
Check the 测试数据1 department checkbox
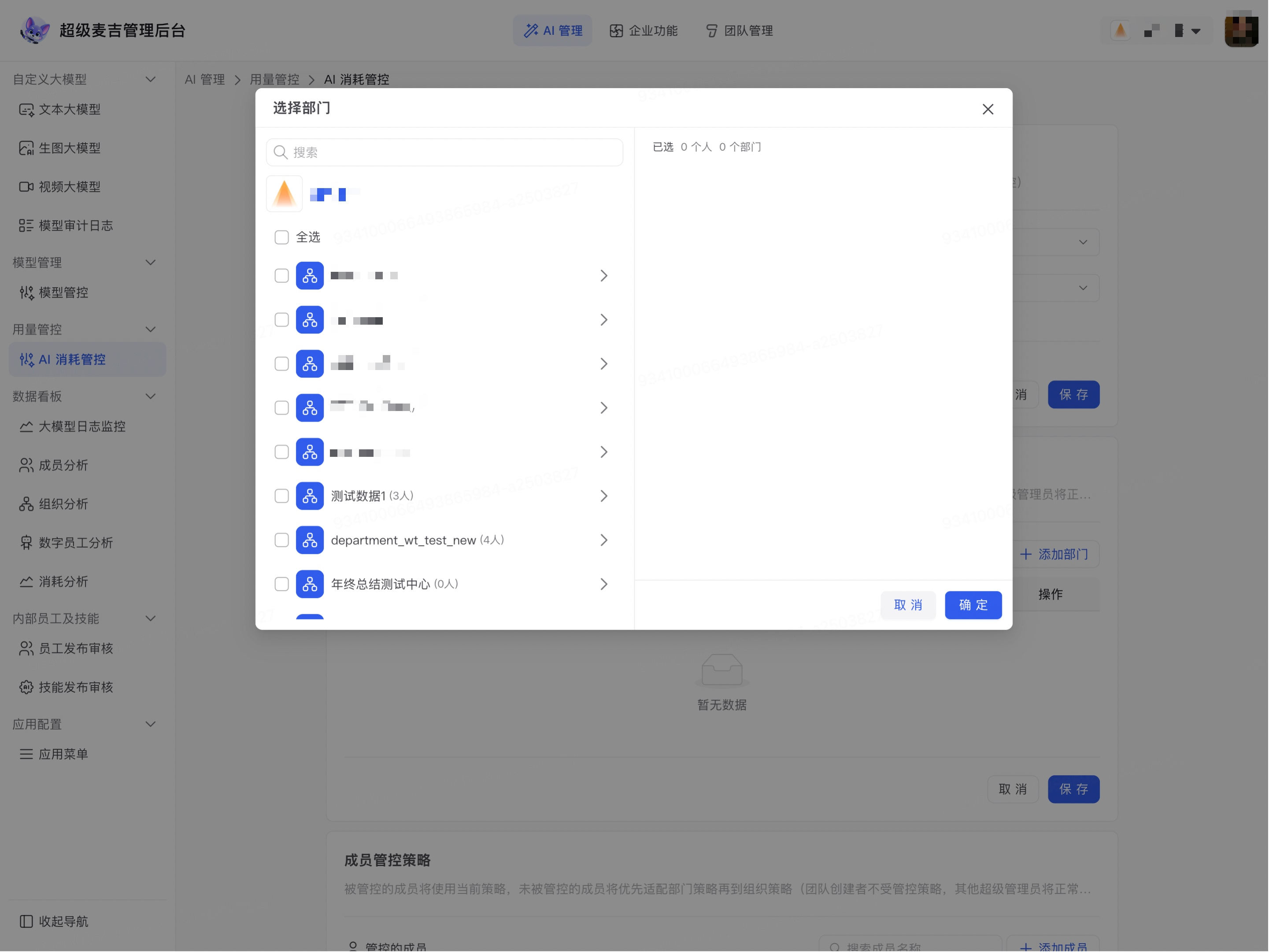click(281, 496)
